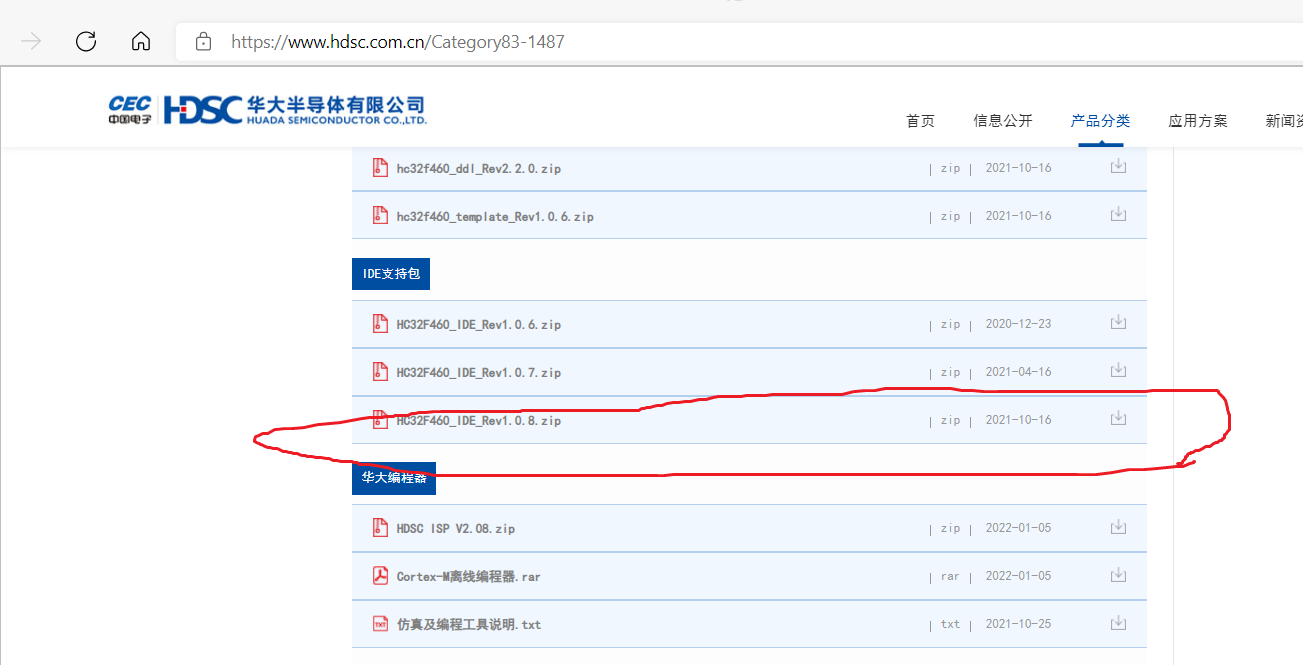Image resolution: width=1303 pixels, height=665 pixels.
Task: Select the IDE支持包 section header
Action: click(391, 273)
